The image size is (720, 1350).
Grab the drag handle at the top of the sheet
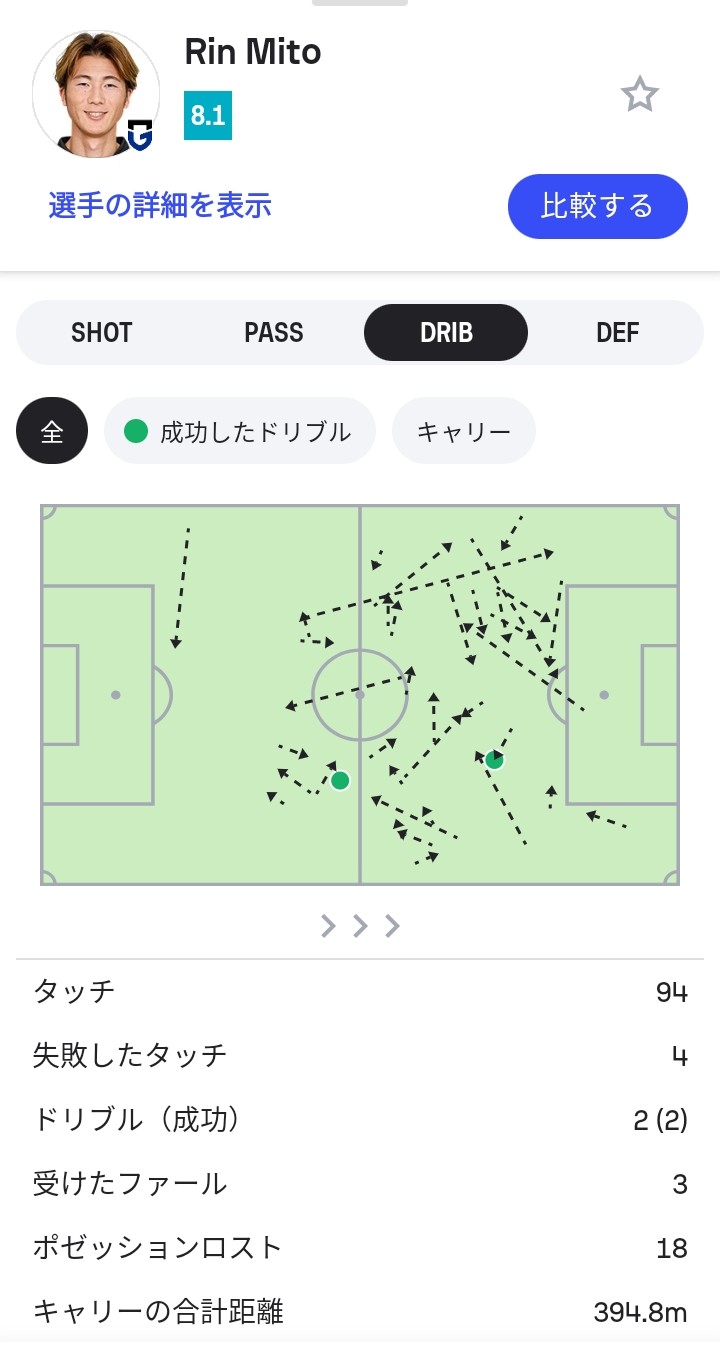pos(360,3)
